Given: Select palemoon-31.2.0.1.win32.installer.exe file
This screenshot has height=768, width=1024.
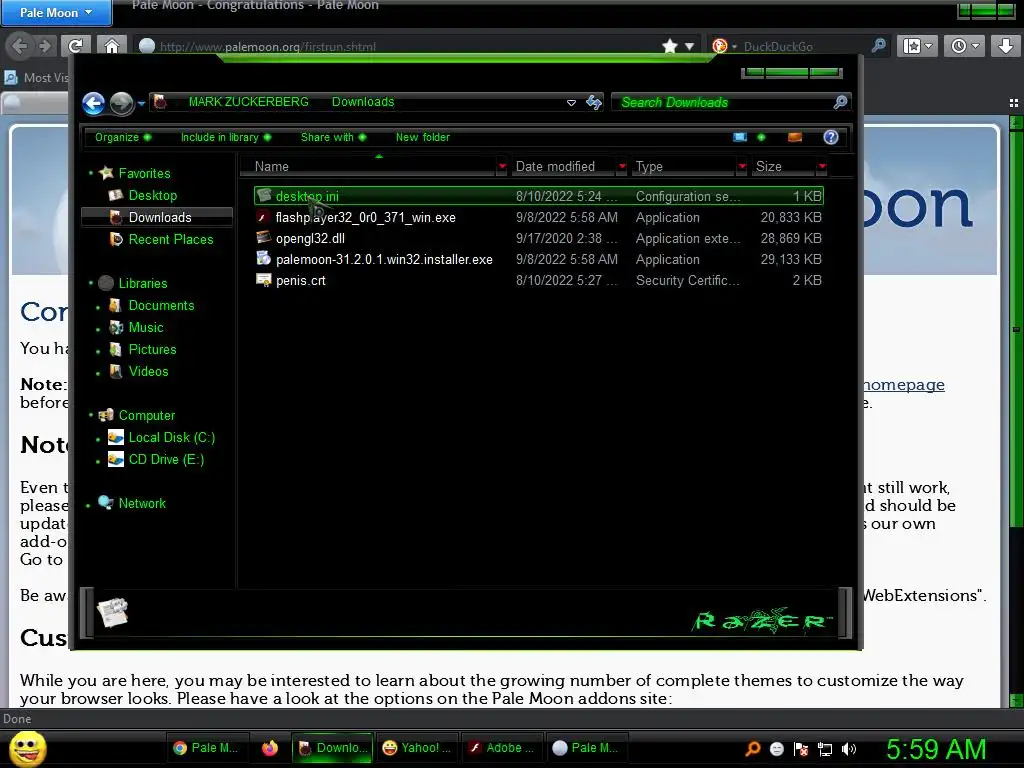Looking at the screenshot, I should point(539,259).
